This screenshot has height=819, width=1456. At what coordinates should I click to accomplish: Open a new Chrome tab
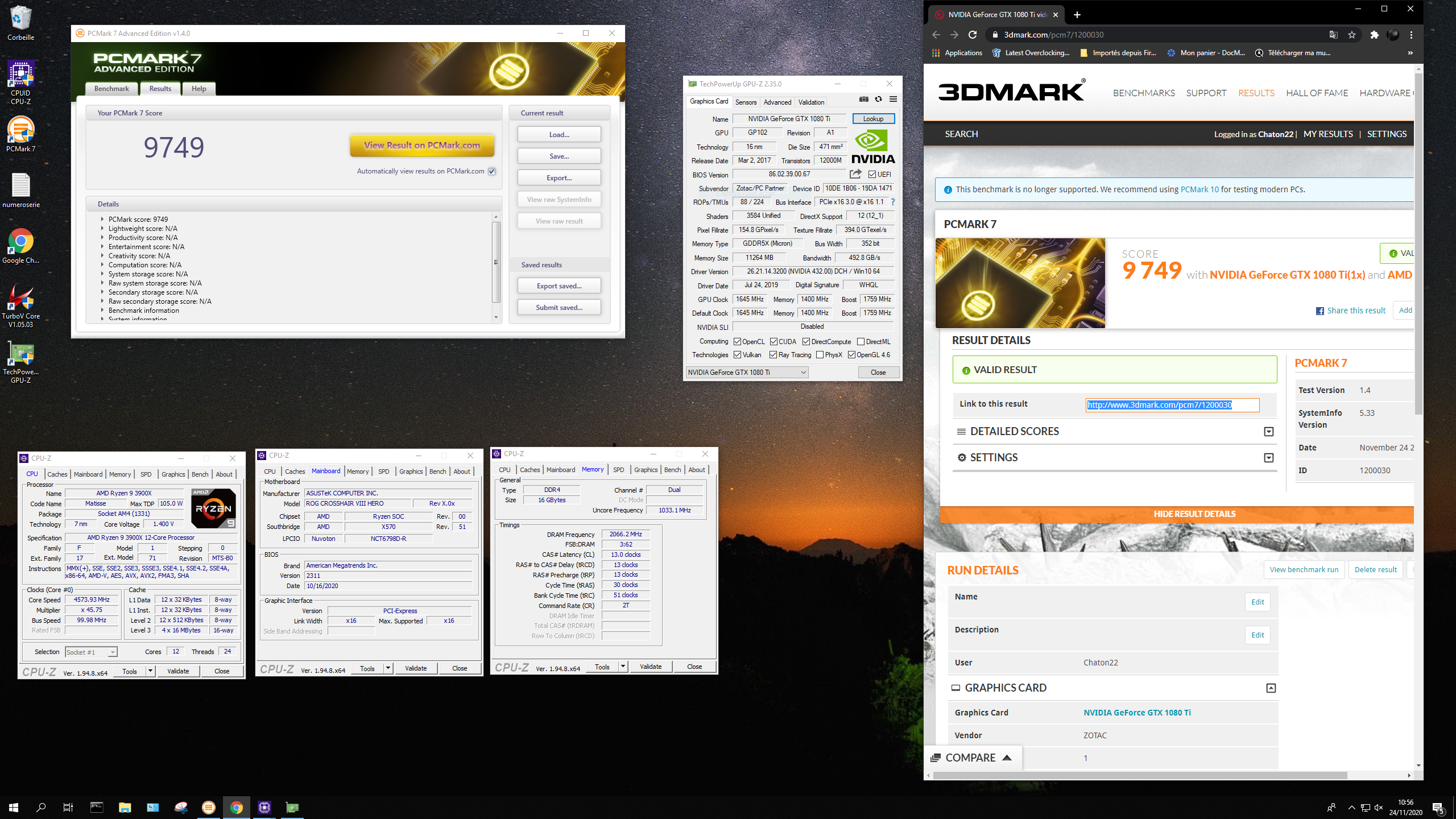point(1077,15)
